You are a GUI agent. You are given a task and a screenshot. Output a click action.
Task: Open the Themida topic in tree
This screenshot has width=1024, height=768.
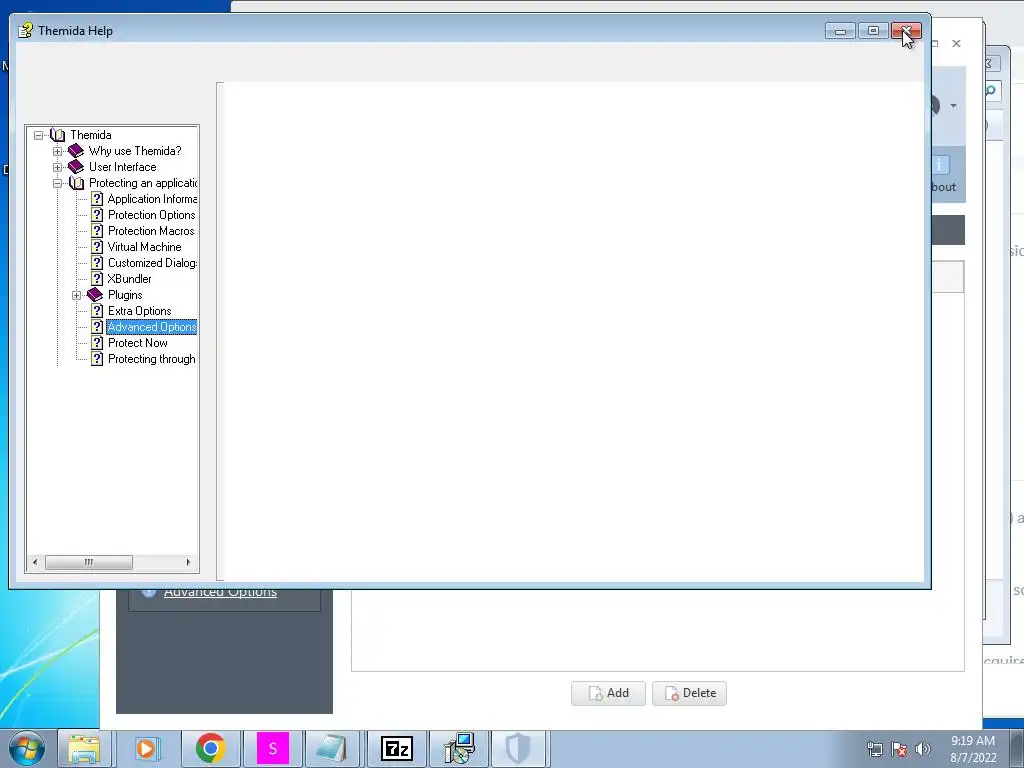(x=91, y=135)
